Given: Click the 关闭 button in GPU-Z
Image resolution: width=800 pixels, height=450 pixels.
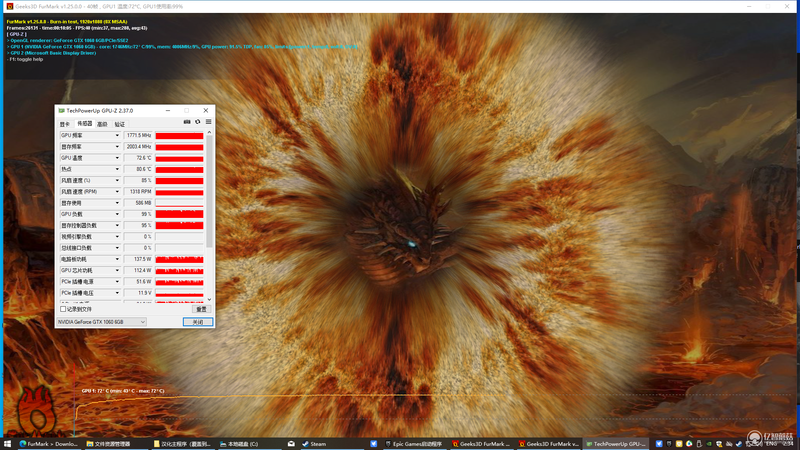Looking at the screenshot, I should pos(198,322).
